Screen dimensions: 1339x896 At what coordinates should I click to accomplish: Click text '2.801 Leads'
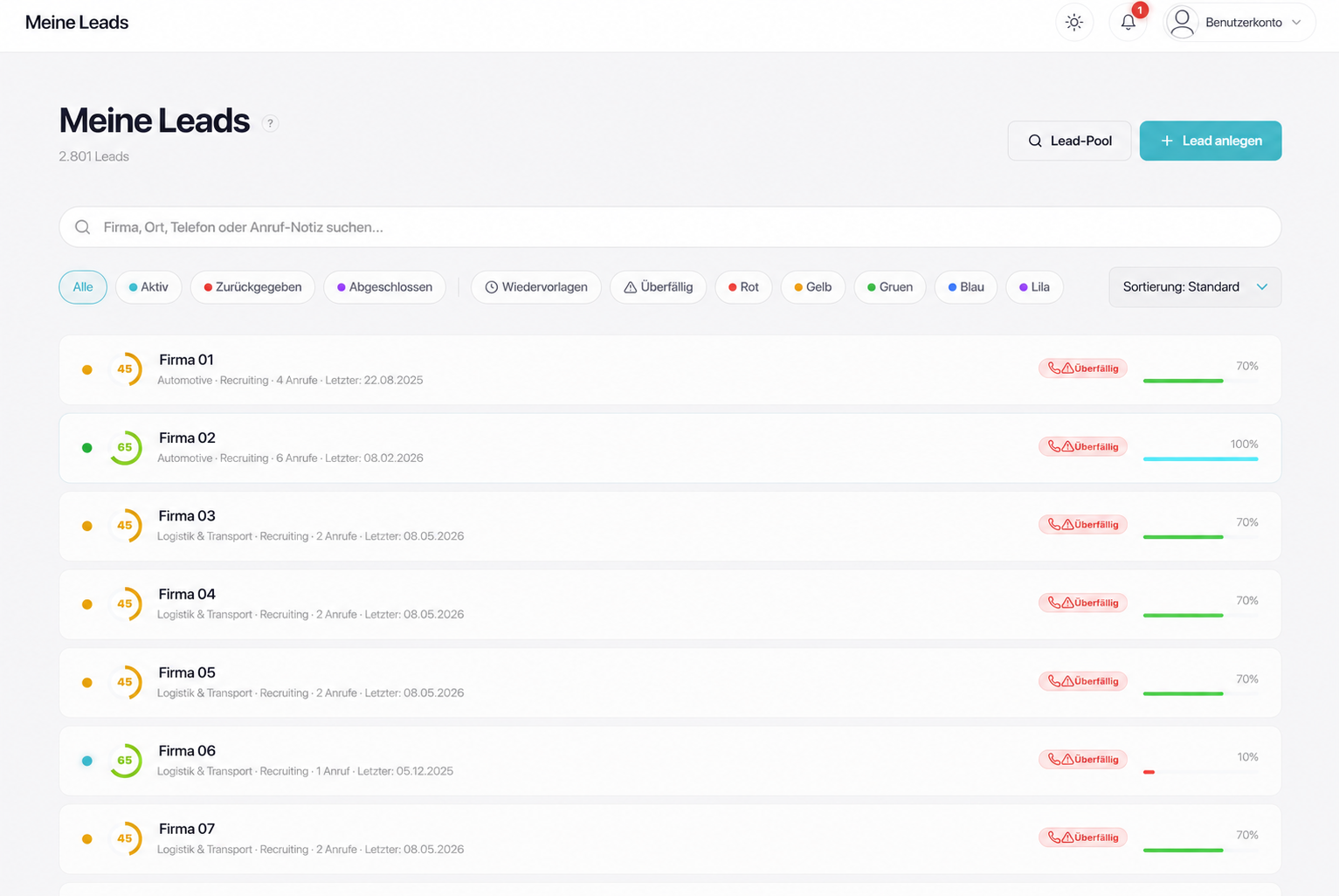(94, 156)
